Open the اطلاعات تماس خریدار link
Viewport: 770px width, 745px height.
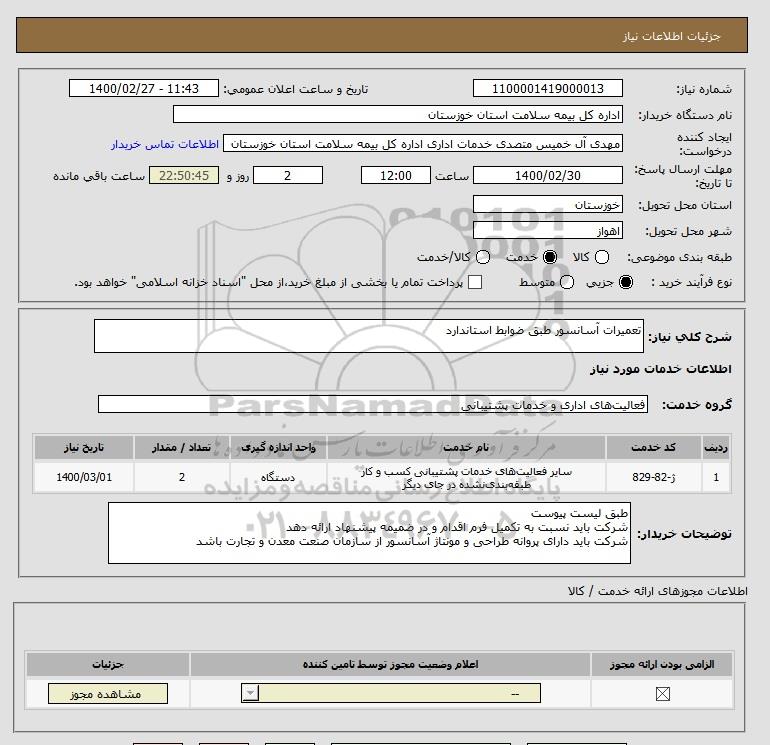[165, 144]
